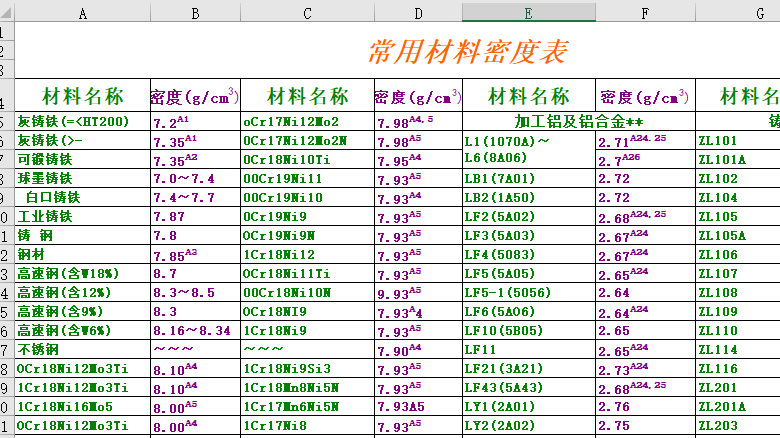Click the 高速钢(含9%) cell
This screenshot has width=780, height=438.
[83, 312]
